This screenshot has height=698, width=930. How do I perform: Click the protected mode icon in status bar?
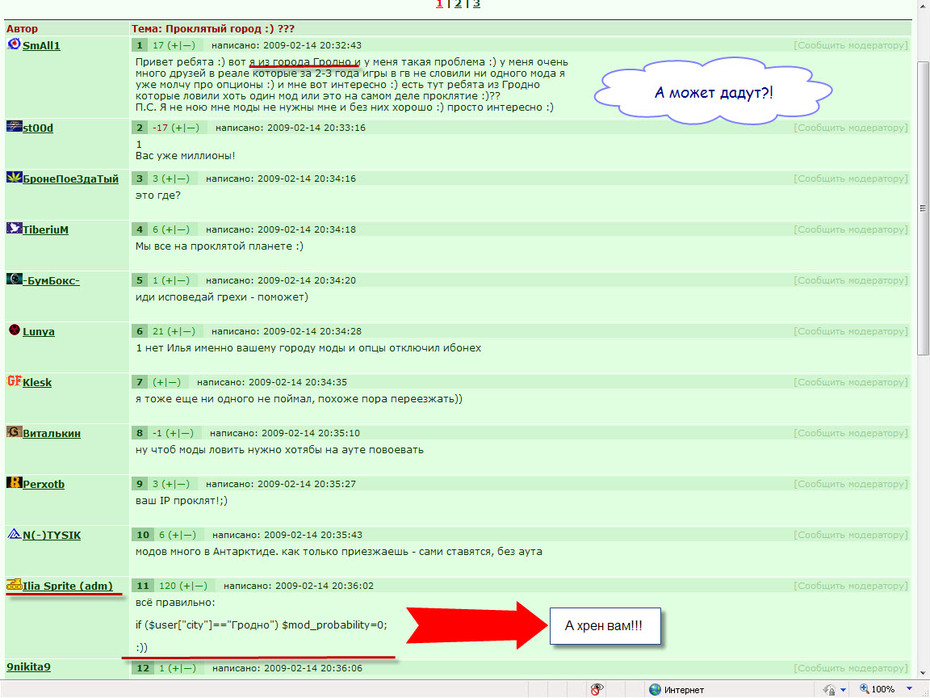[829, 689]
